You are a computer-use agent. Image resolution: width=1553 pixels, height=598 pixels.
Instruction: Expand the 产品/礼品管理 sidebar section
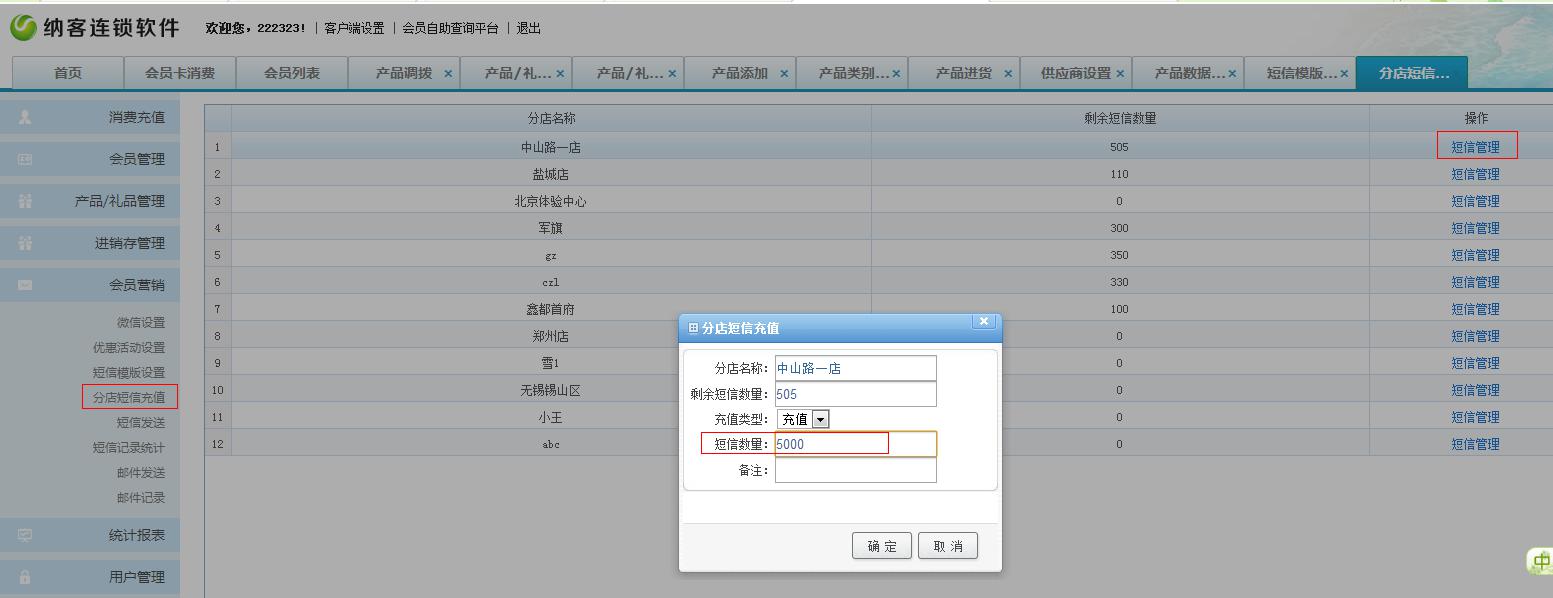(x=119, y=202)
